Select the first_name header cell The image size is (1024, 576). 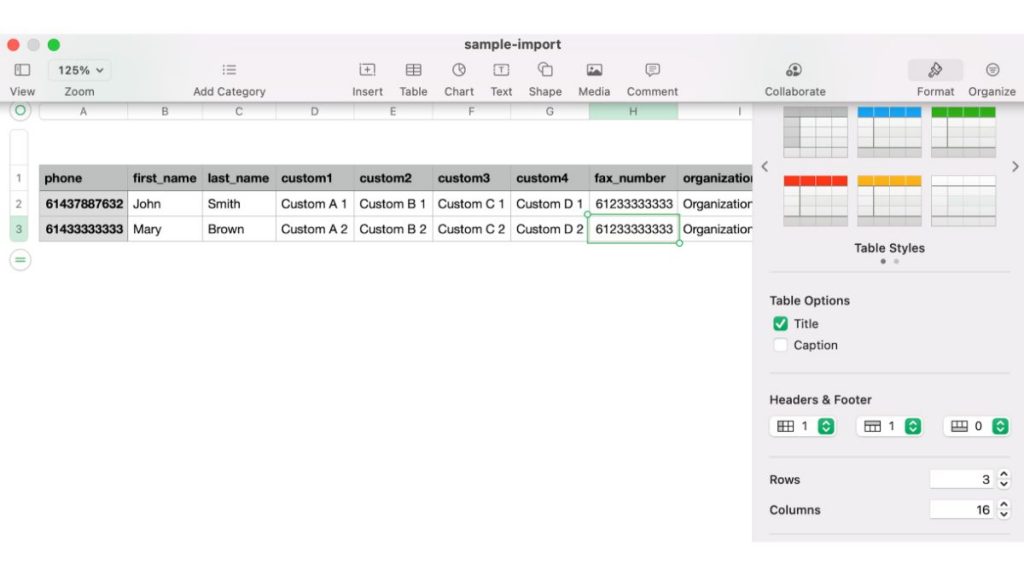pyautogui.click(x=165, y=178)
